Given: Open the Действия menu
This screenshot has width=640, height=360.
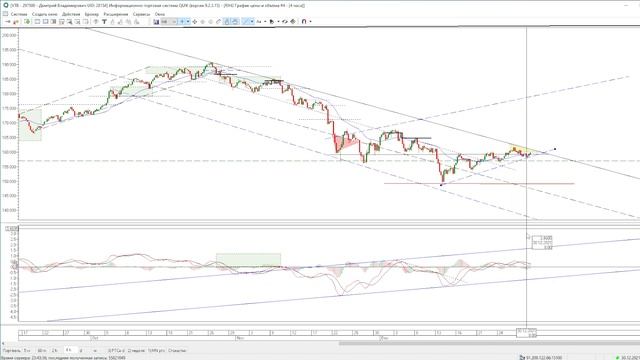Looking at the screenshot, I should point(71,14).
